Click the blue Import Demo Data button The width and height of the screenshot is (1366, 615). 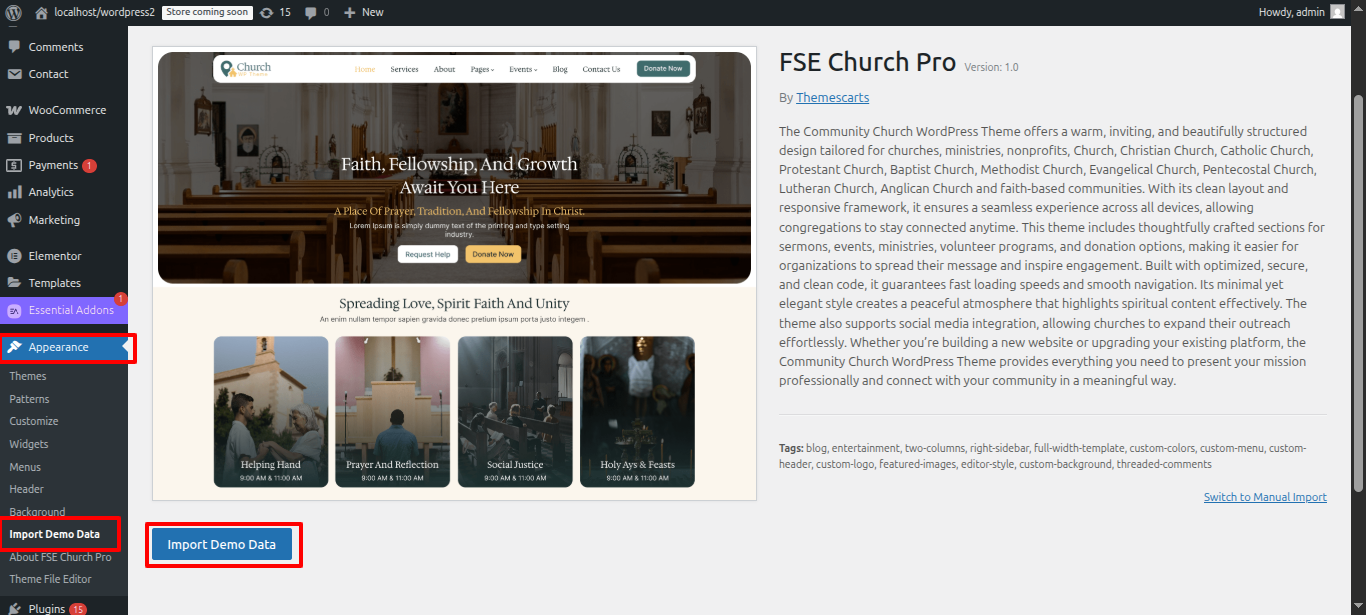[x=221, y=545]
